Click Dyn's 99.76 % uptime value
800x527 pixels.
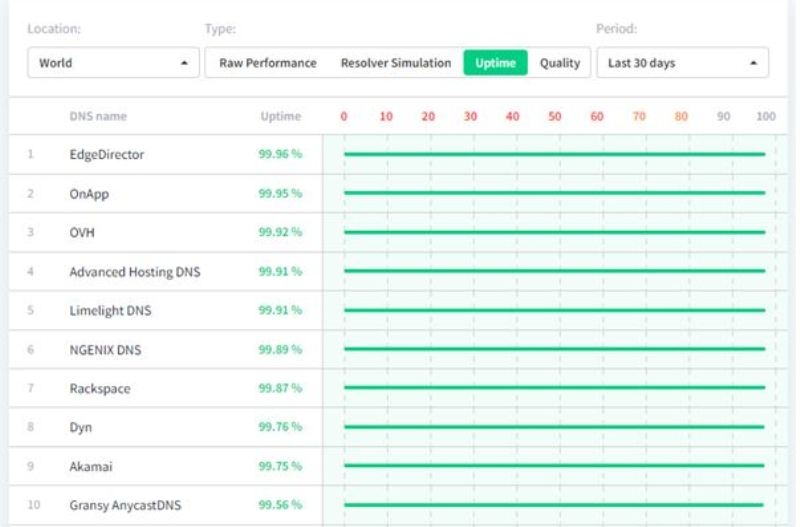click(x=280, y=426)
